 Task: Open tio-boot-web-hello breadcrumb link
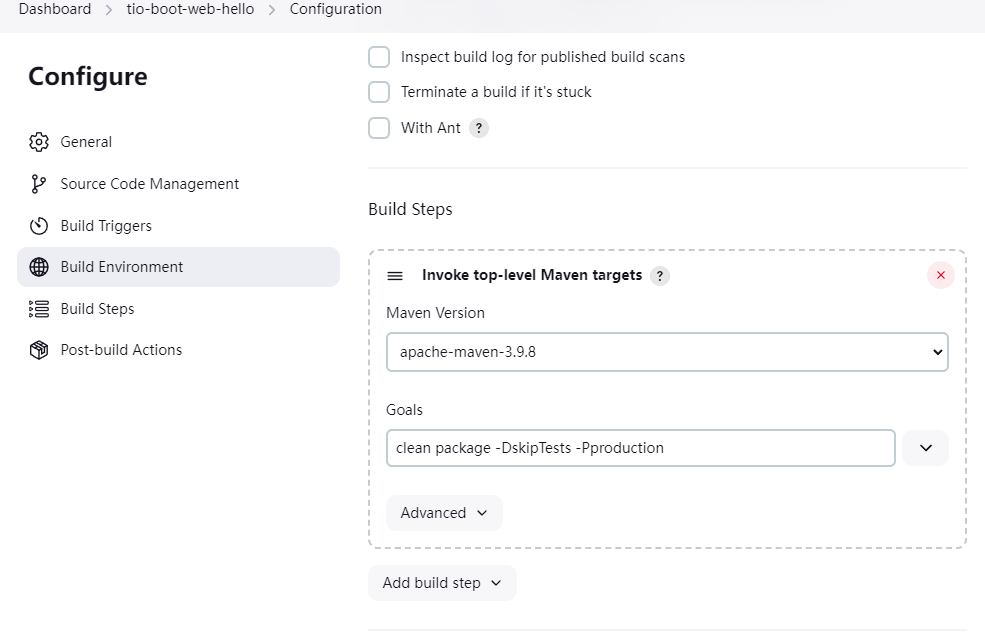click(190, 9)
